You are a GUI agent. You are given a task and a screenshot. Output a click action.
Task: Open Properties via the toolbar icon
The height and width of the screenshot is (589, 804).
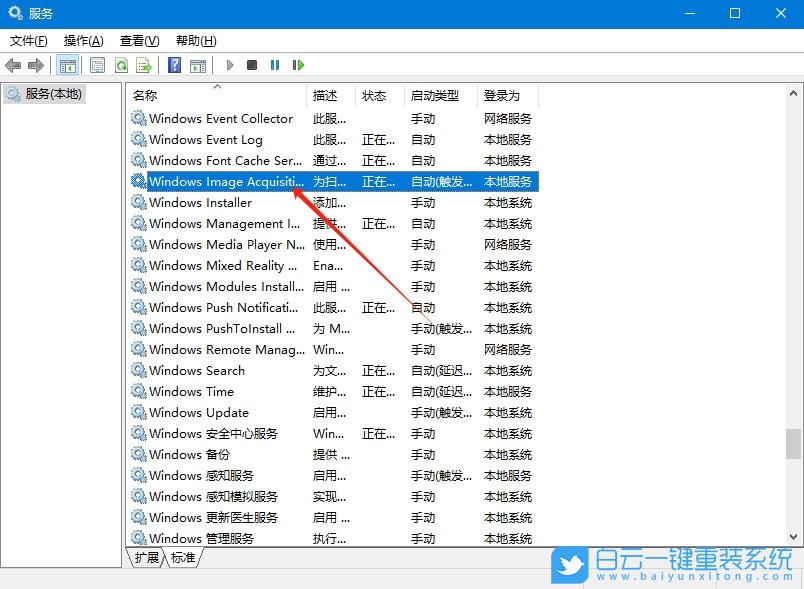[96, 64]
